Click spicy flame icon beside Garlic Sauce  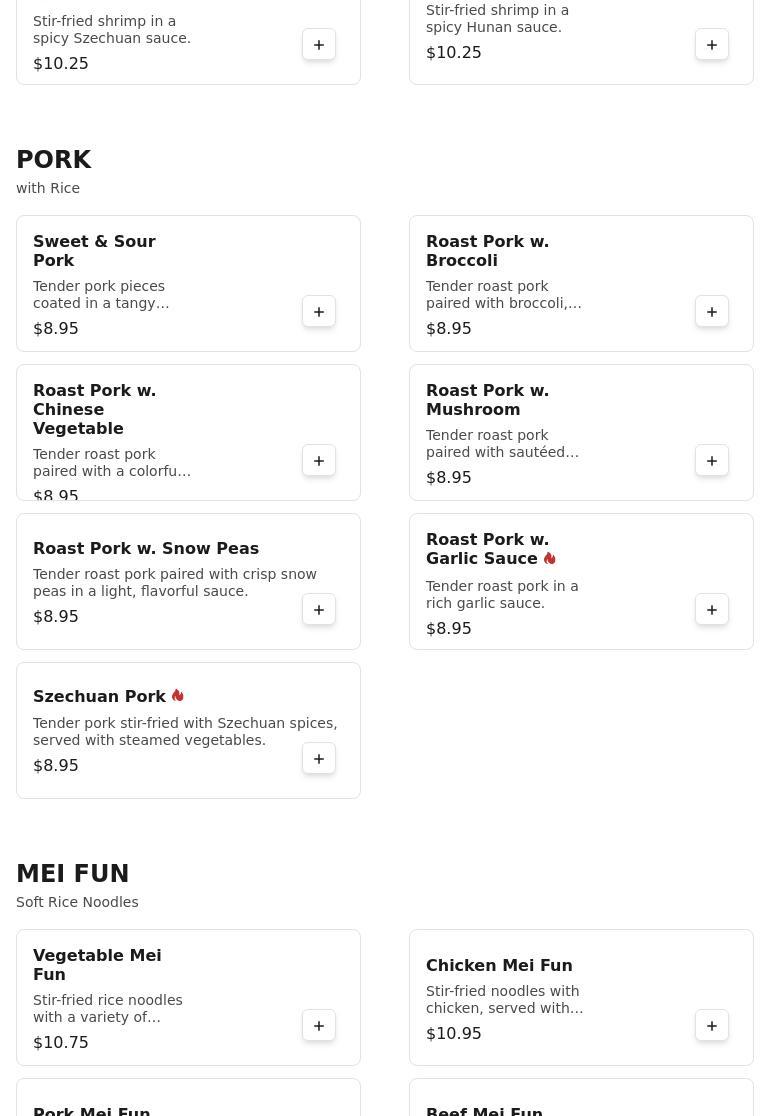point(550,558)
